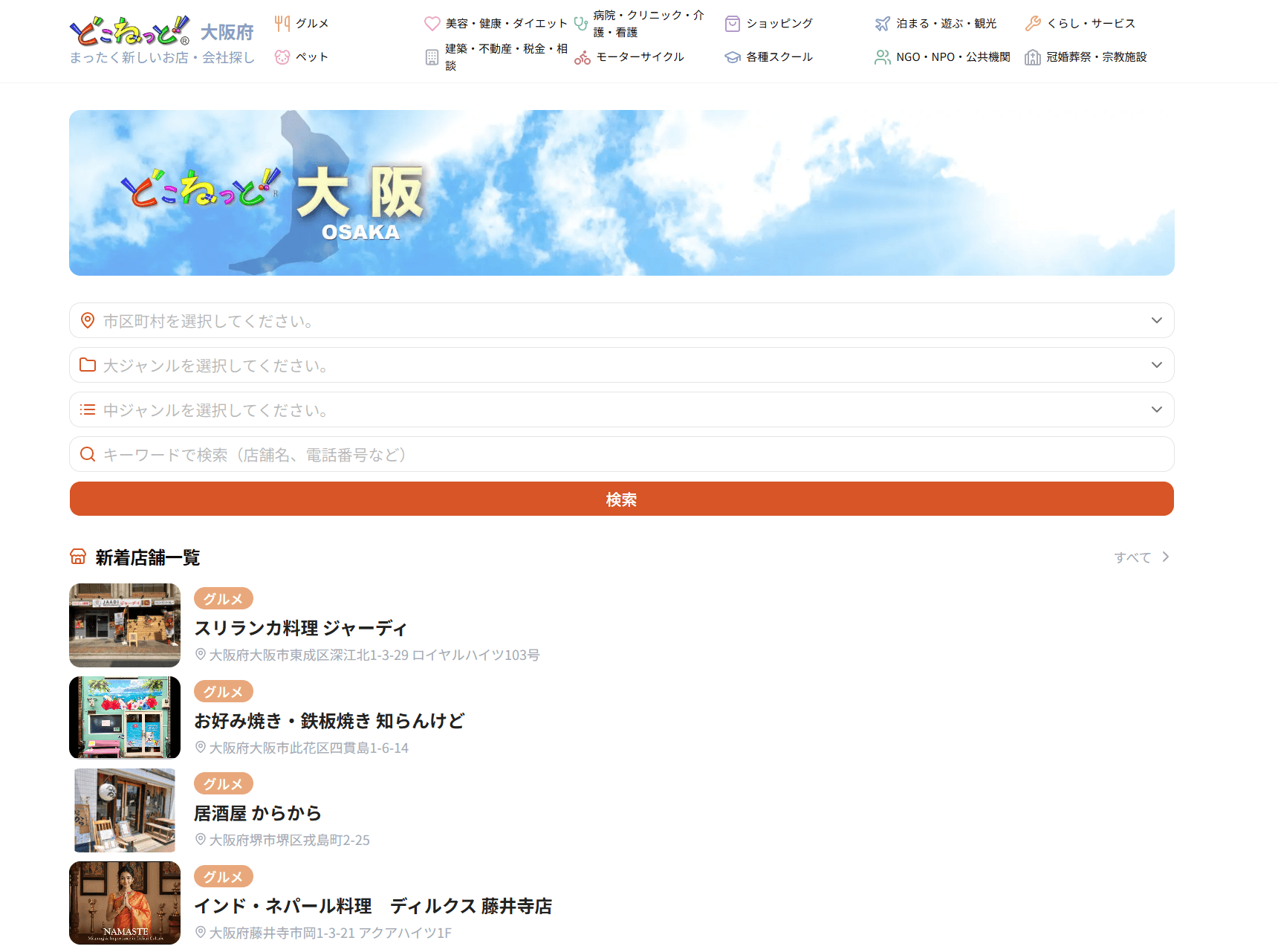Open the NGO・NPO・公共機関 menu item
The image size is (1278, 952).
click(x=953, y=57)
